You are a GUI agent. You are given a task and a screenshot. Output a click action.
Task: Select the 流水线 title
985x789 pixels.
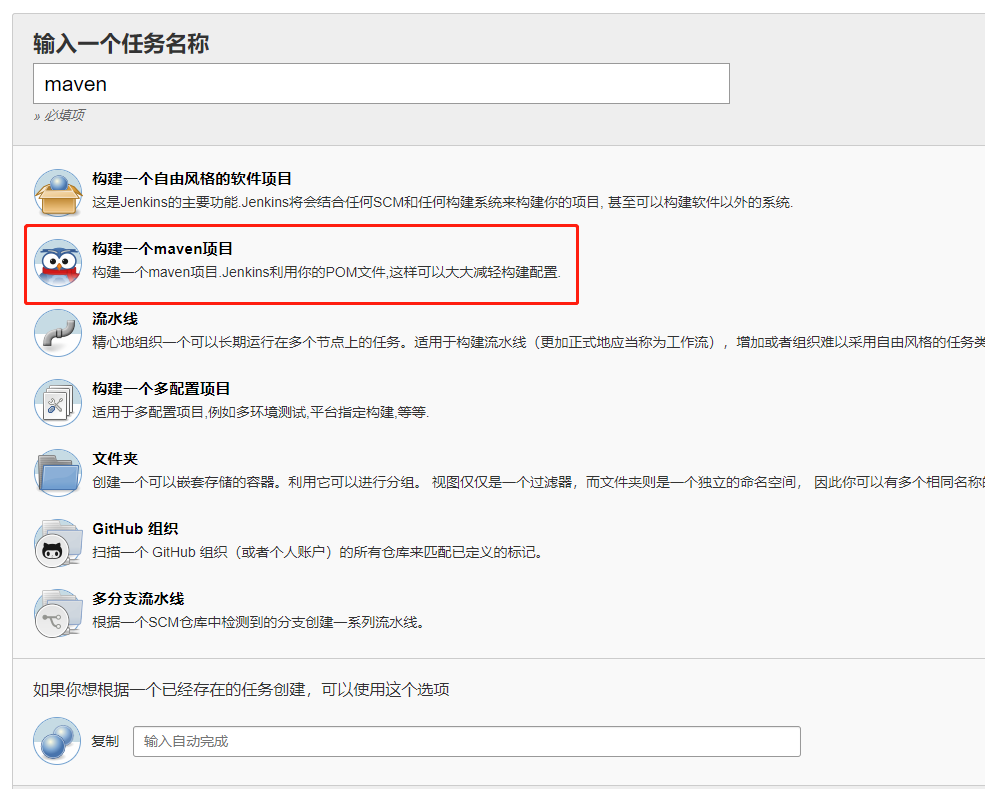coord(115,318)
